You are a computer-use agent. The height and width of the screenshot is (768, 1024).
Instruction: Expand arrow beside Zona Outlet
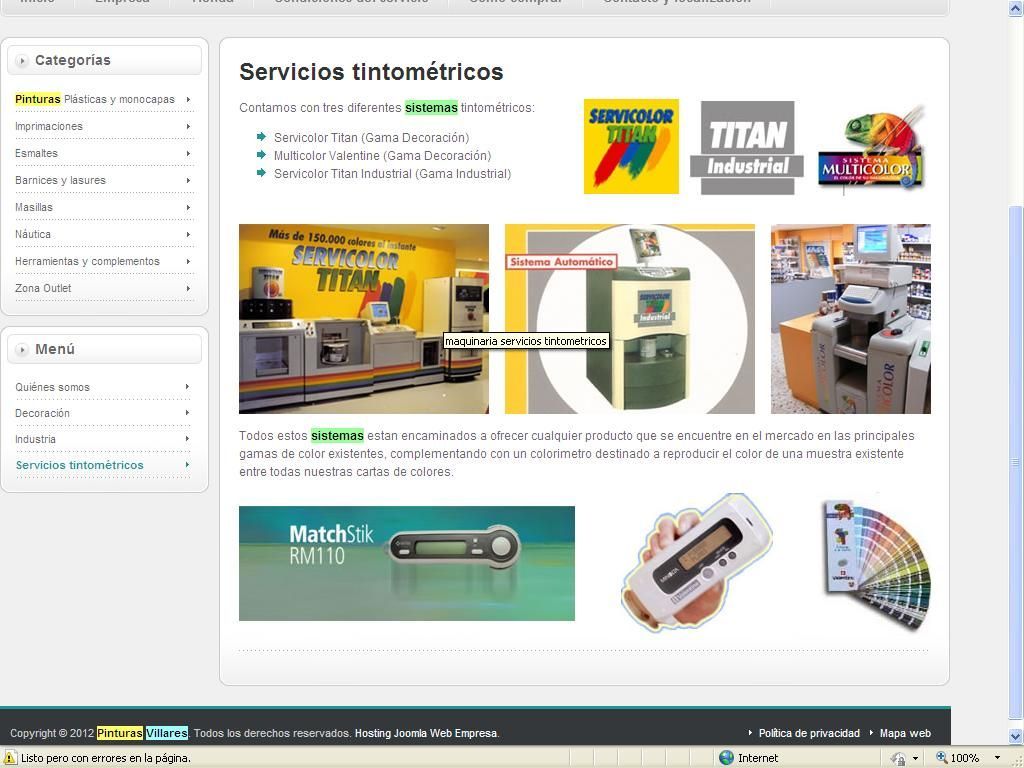(x=188, y=288)
